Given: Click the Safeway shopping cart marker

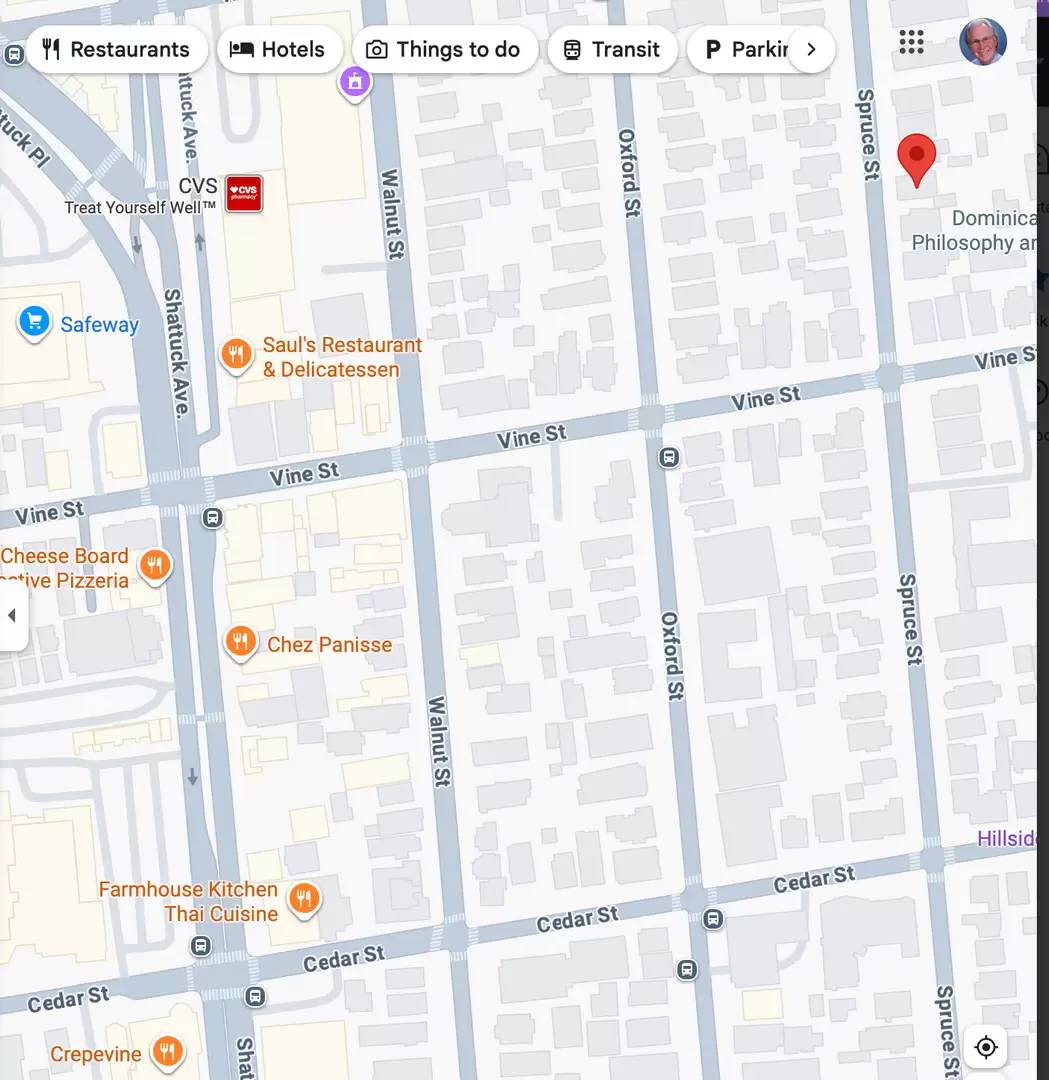Looking at the screenshot, I should coord(34,323).
